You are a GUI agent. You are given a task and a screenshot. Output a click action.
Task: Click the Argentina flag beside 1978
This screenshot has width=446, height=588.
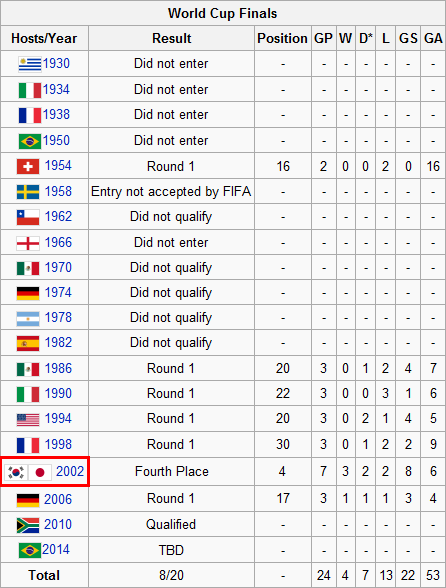click(28, 319)
